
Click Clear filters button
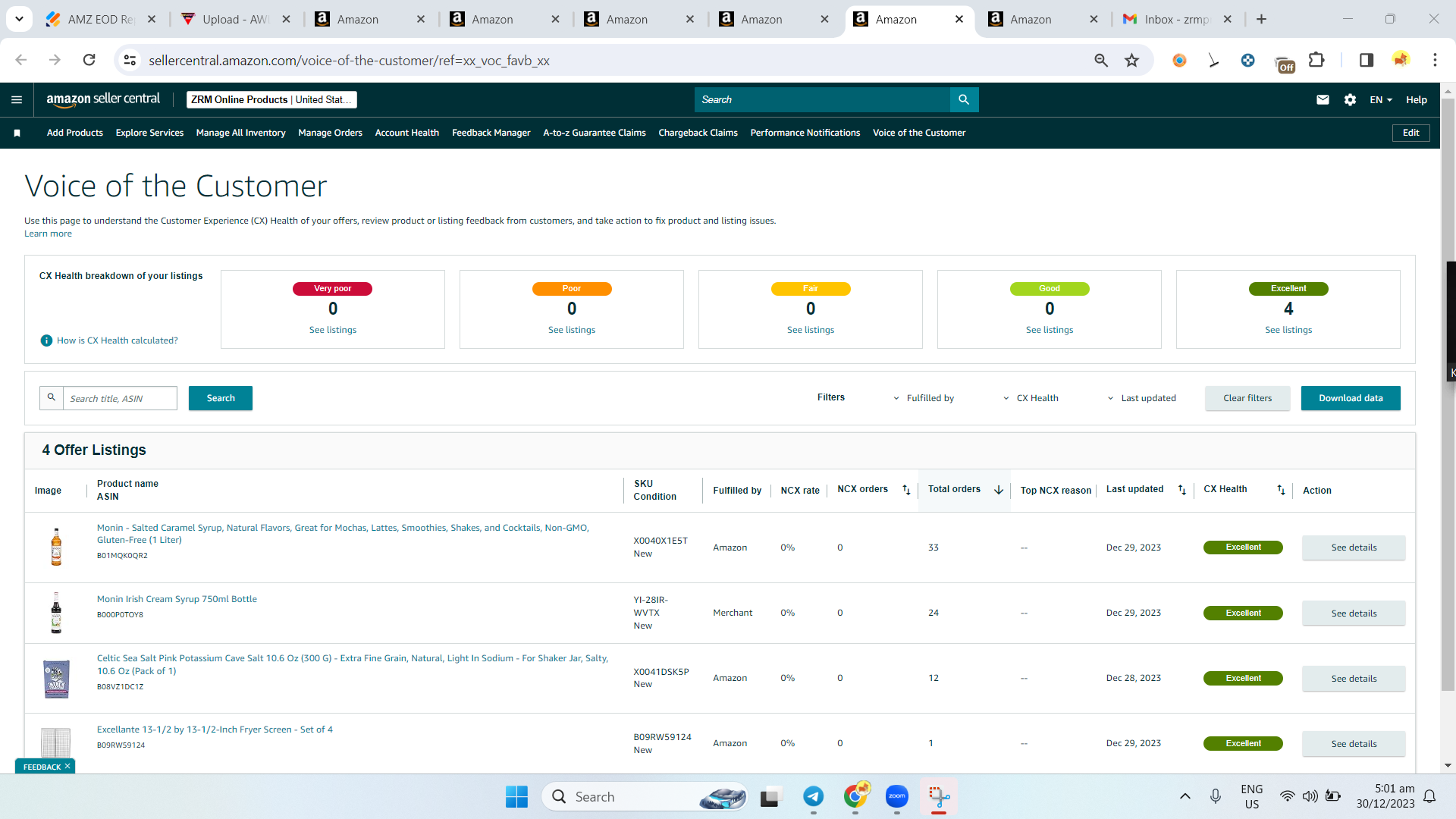point(1247,398)
